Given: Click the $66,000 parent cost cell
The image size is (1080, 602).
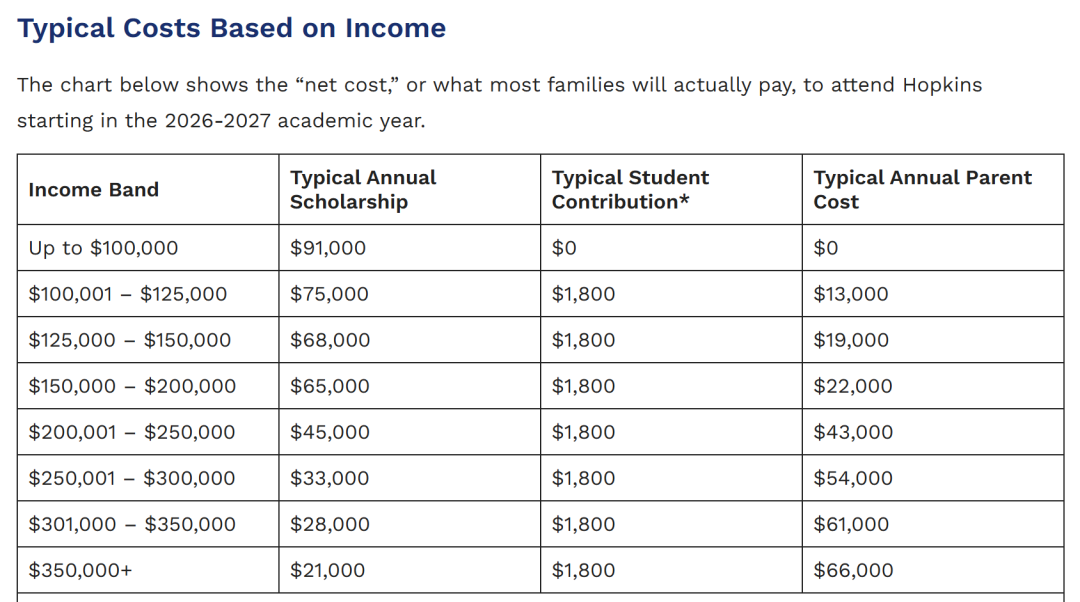Looking at the screenshot, I should pos(853,570).
